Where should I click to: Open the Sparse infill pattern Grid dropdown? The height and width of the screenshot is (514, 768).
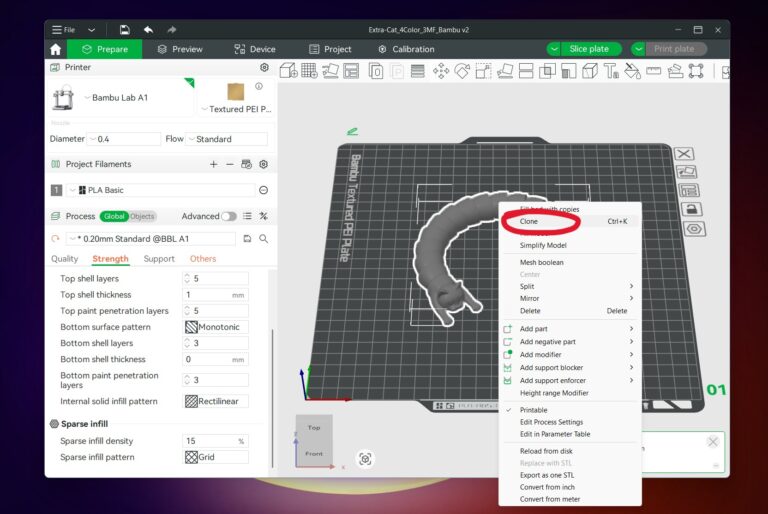coord(216,457)
